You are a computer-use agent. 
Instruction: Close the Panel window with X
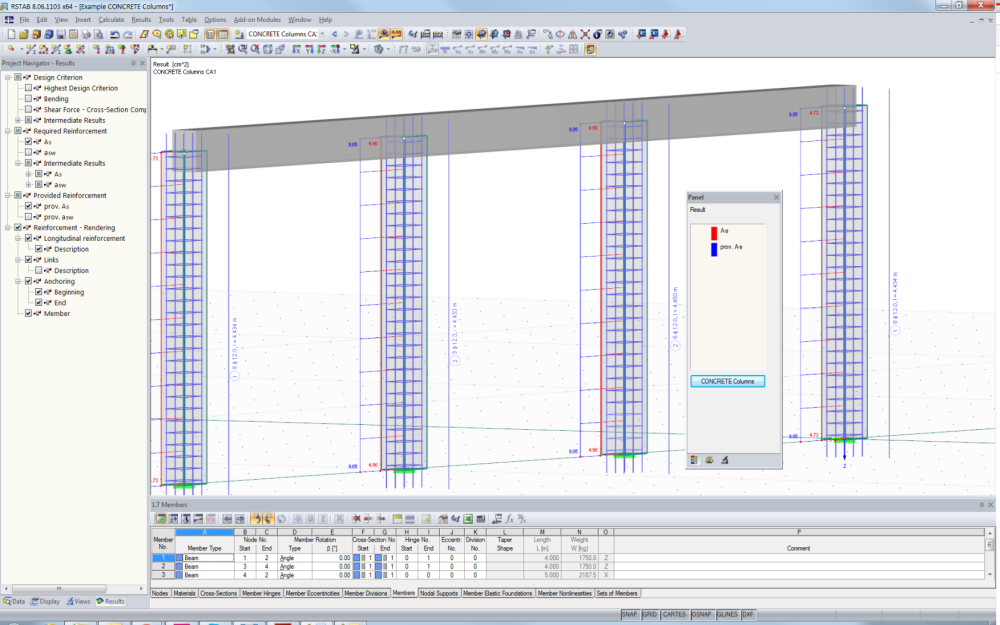pyautogui.click(x=776, y=198)
